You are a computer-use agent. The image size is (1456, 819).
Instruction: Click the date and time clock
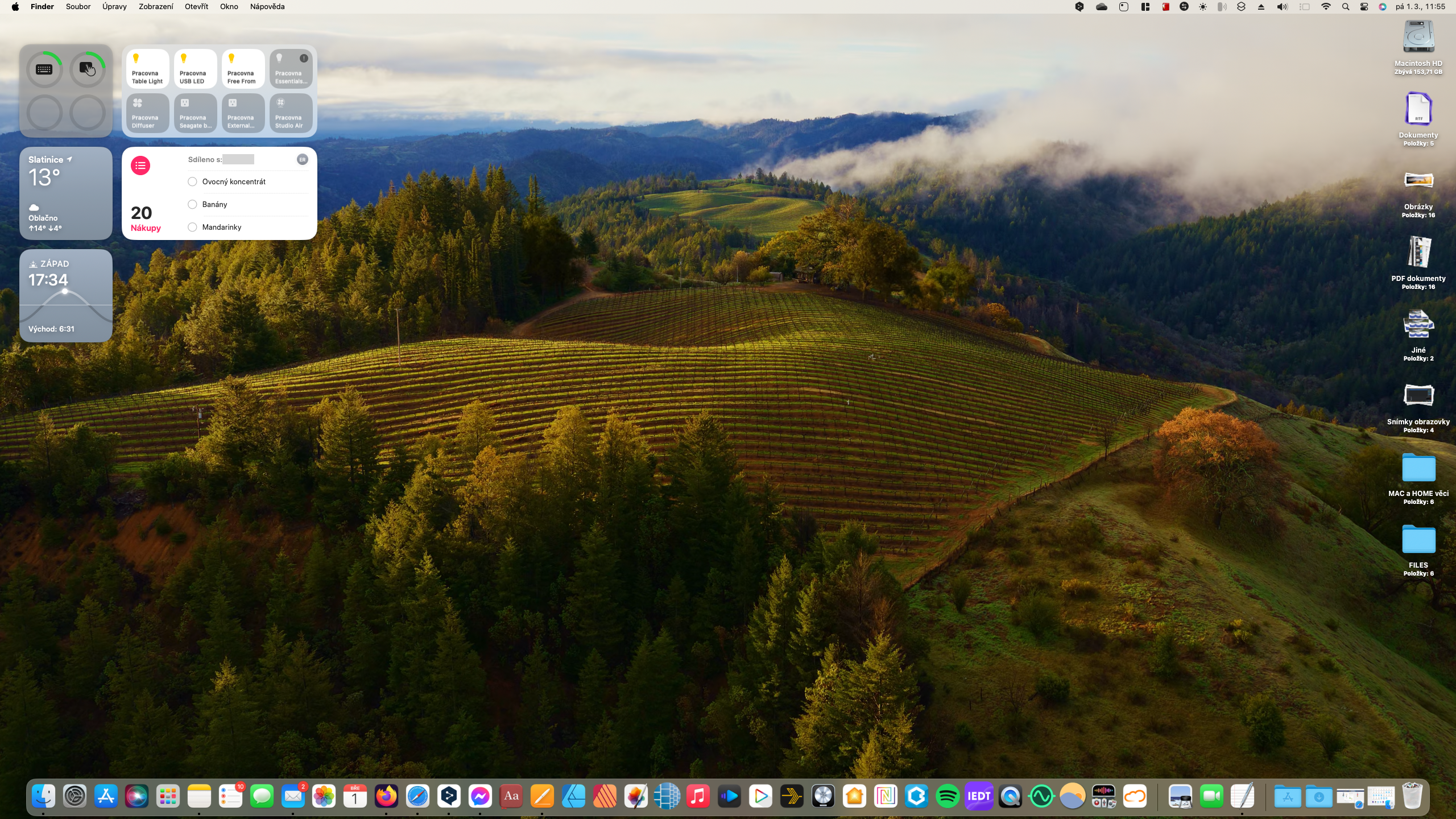coord(1420,7)
